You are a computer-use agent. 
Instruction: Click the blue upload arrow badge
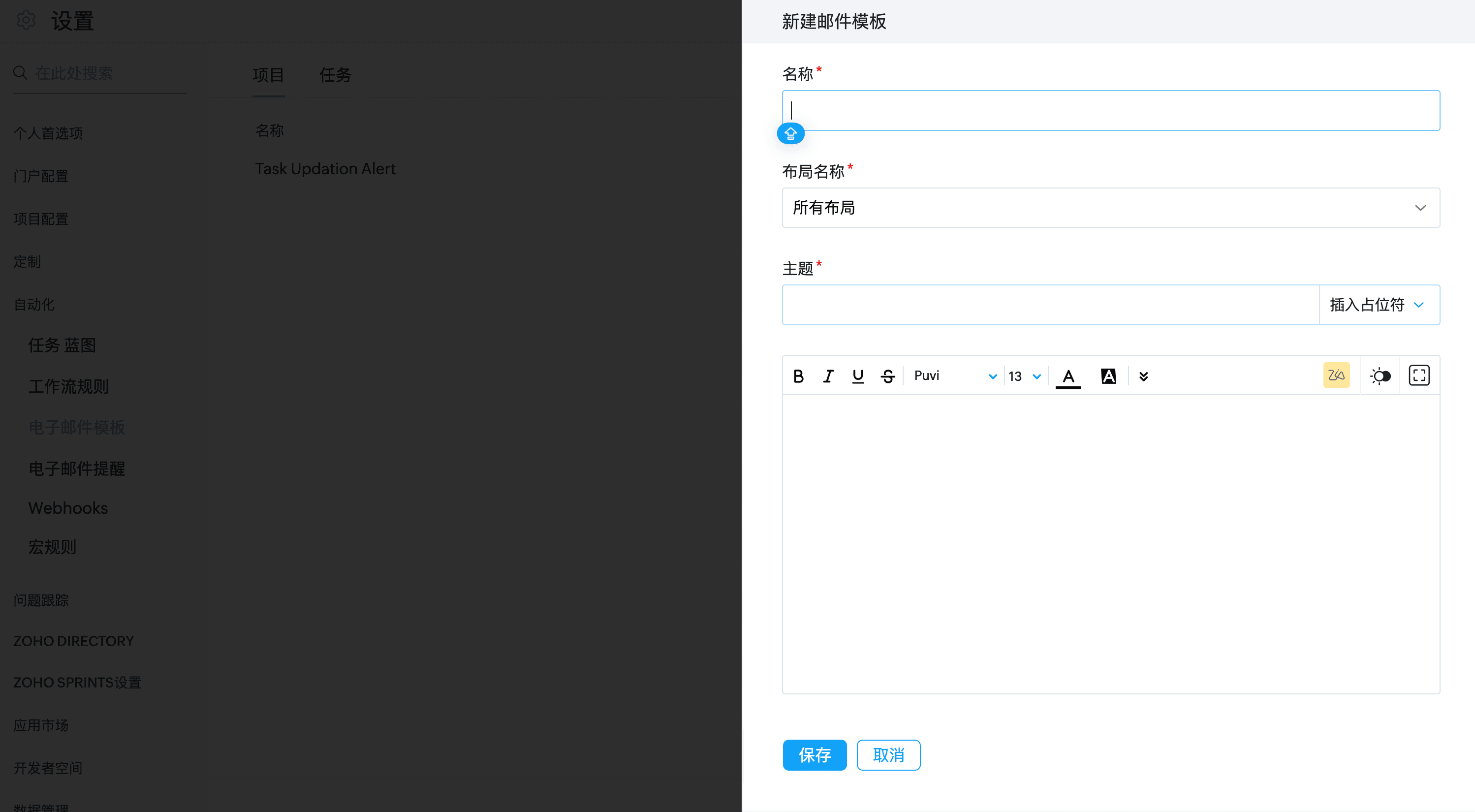(791, 133)
